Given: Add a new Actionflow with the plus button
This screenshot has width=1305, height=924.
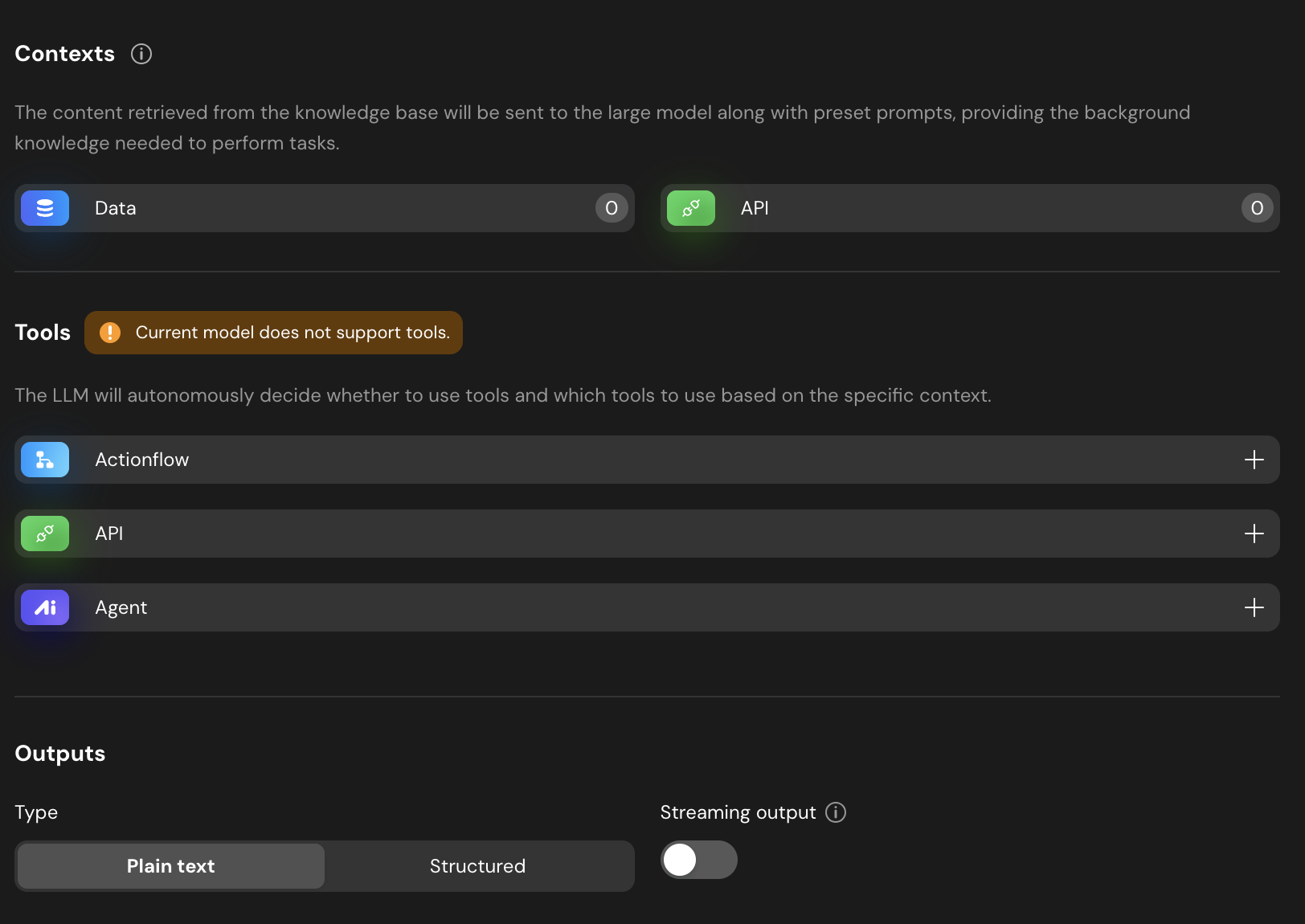Looking at the screenshot, I should (1254, 460).
